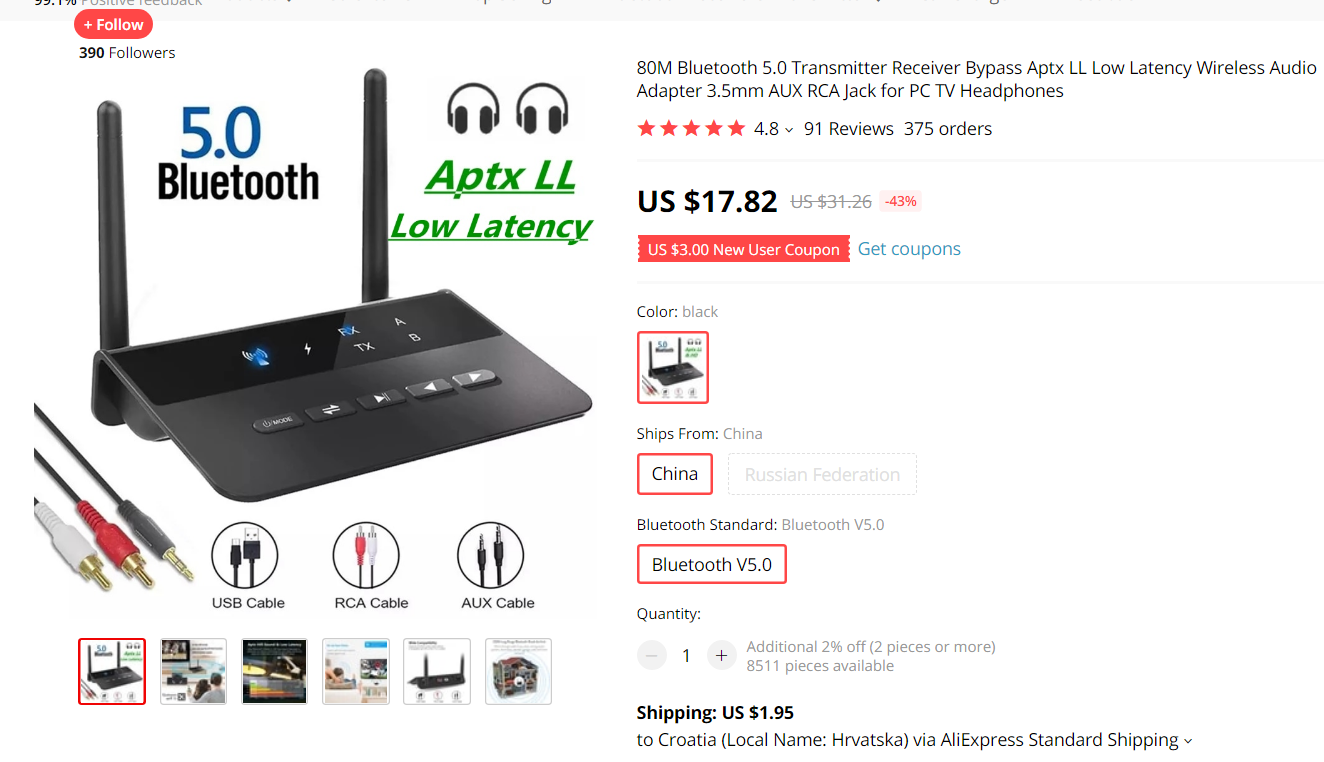This screenshot has height=762, width=1324.
Task: View the second thumbnail showing TV usage
Action: [x=194, y=671]
